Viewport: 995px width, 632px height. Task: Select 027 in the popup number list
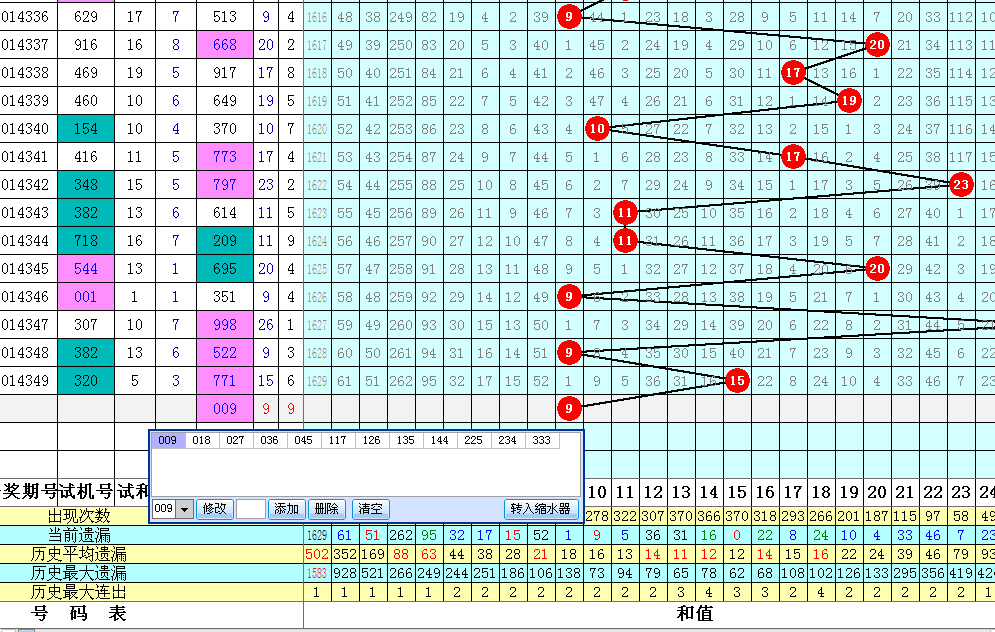click(235, 440)
